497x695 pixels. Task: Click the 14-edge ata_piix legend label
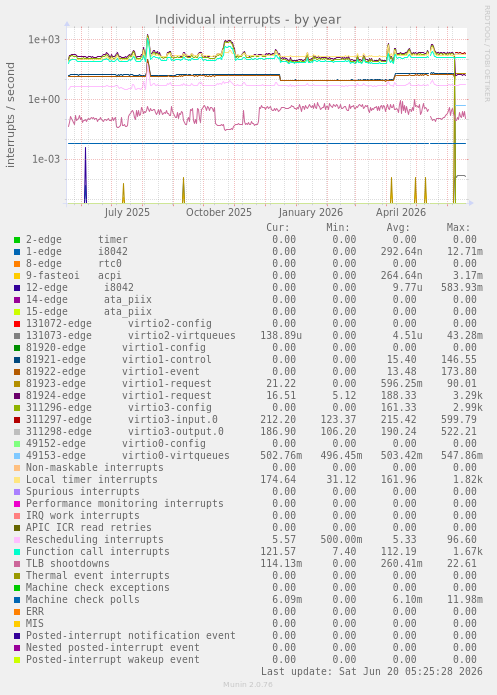89,300
